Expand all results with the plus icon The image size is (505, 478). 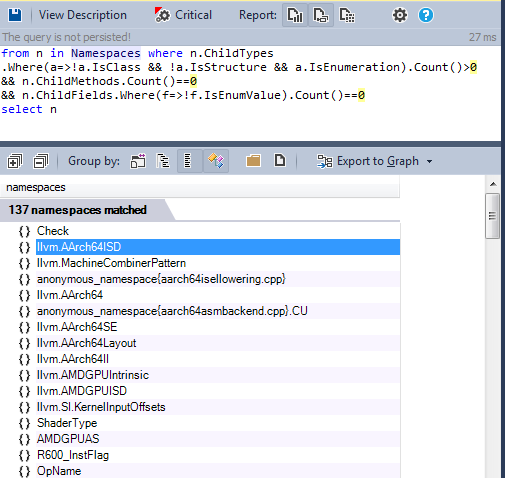[x=15, y=162]
